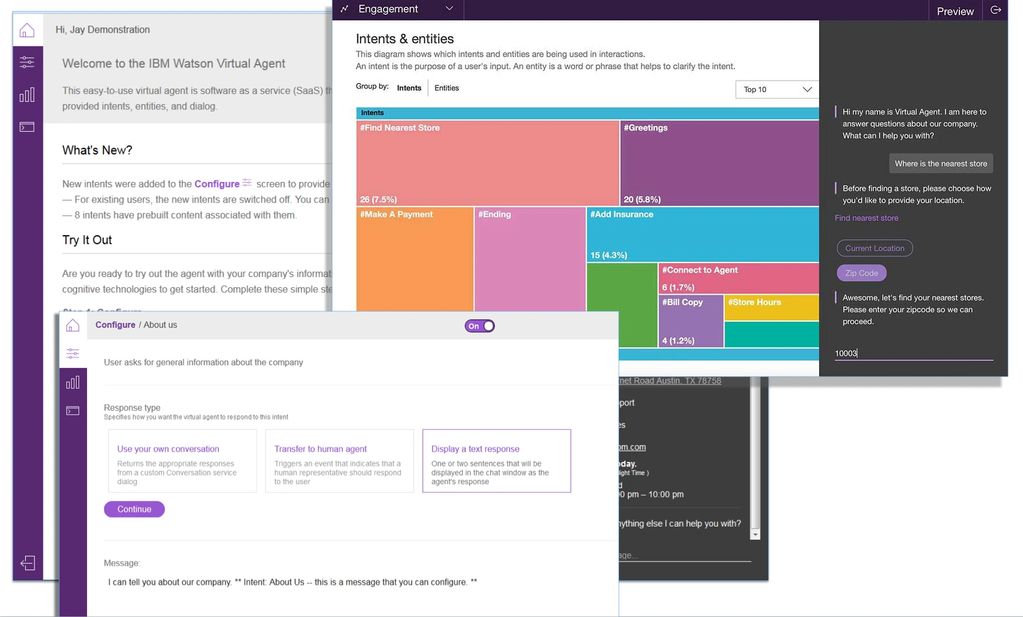Click Preview in the top bar
This screenshot has height=617, width=1023.
point(954,10)
